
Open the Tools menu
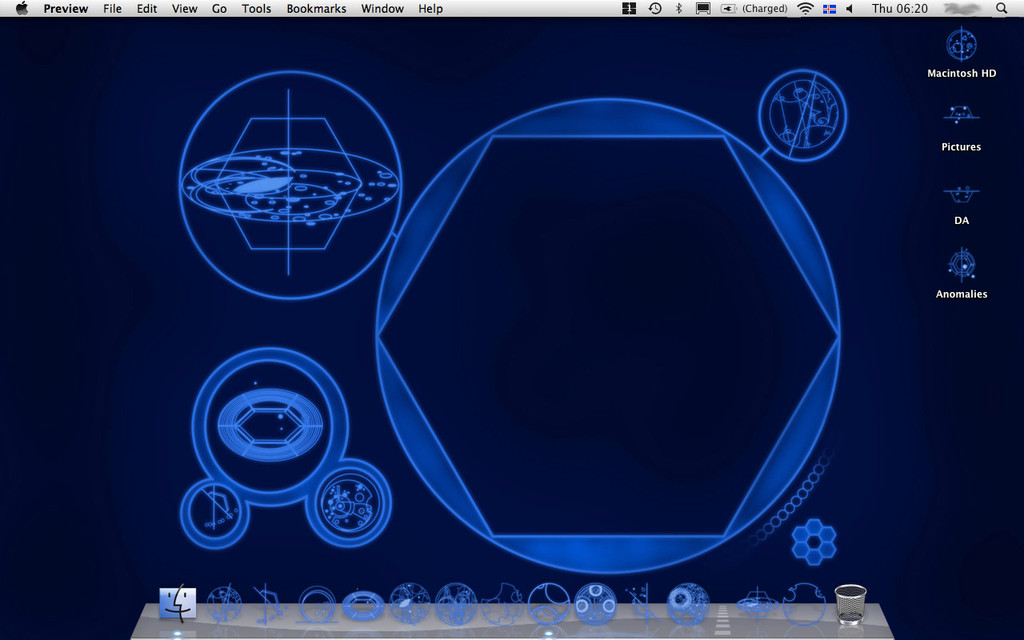(x=256, y=8)
